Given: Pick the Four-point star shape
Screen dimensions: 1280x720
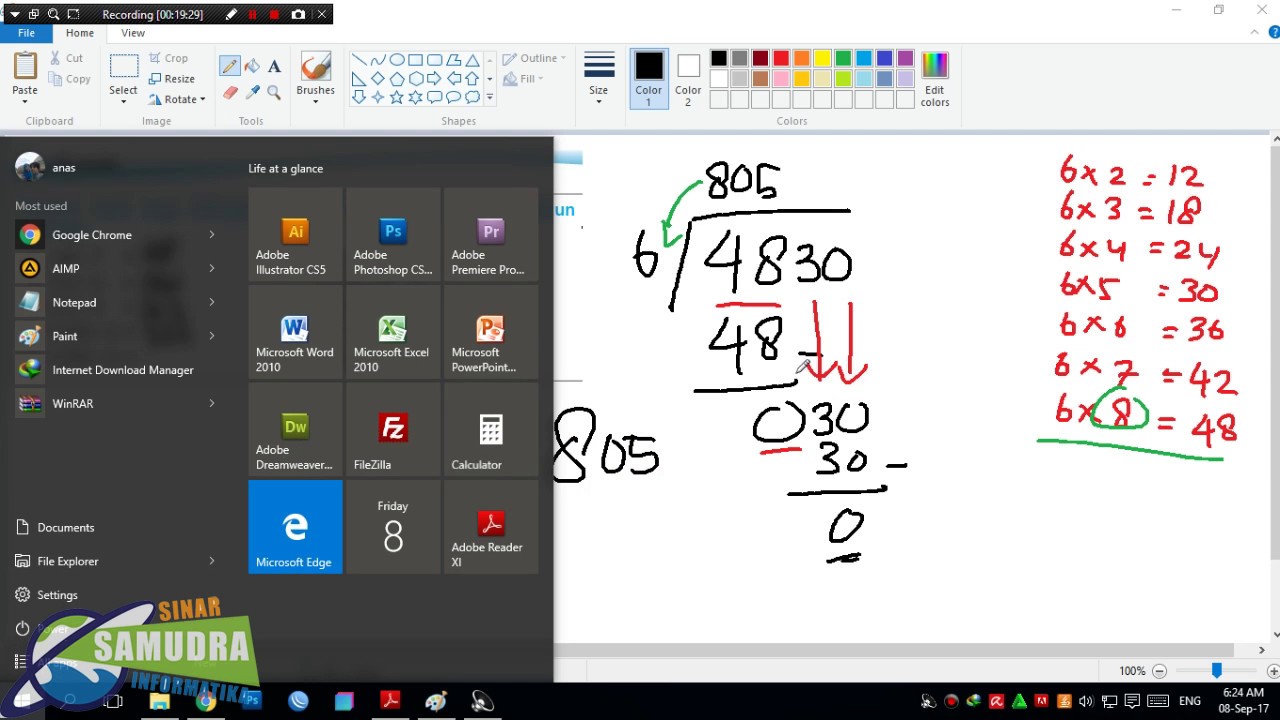Looking at the screenshot, I should click(378, 97).
